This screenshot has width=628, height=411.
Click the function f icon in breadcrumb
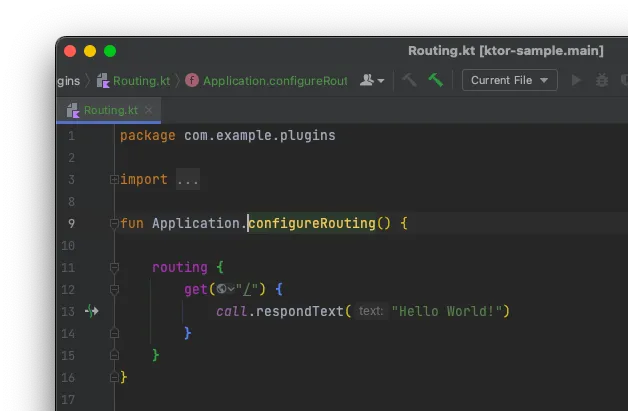point(192,81)
